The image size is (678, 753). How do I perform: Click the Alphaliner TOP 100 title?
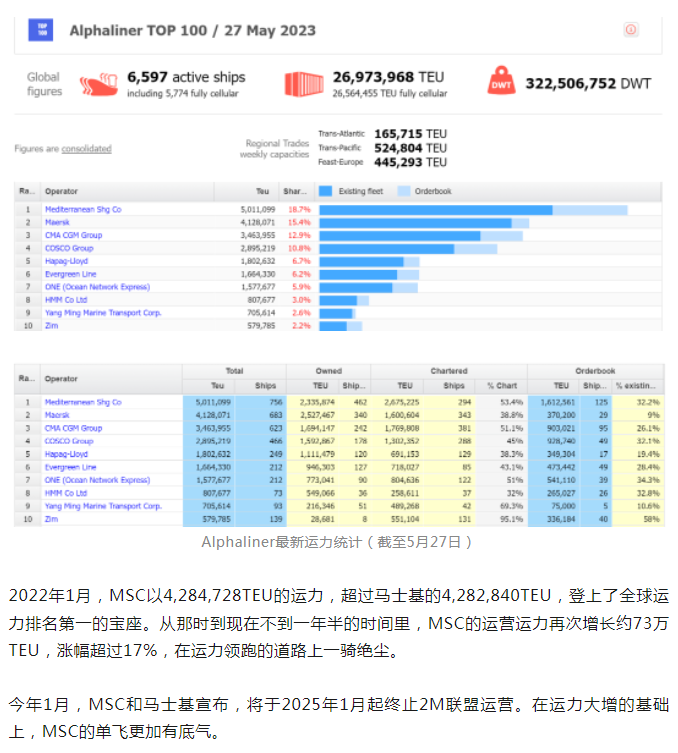click(x=193, y=30)
